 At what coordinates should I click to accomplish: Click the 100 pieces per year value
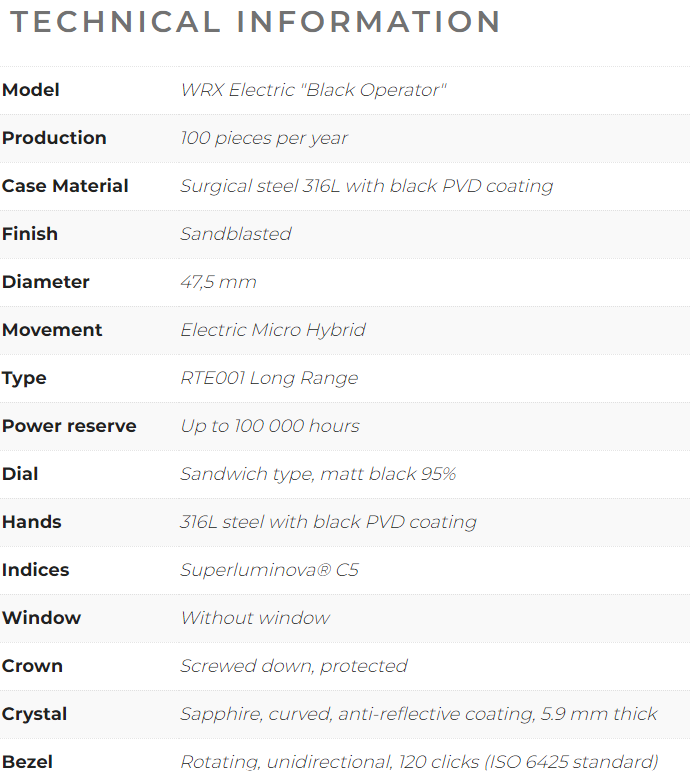(x=264, y=138)
